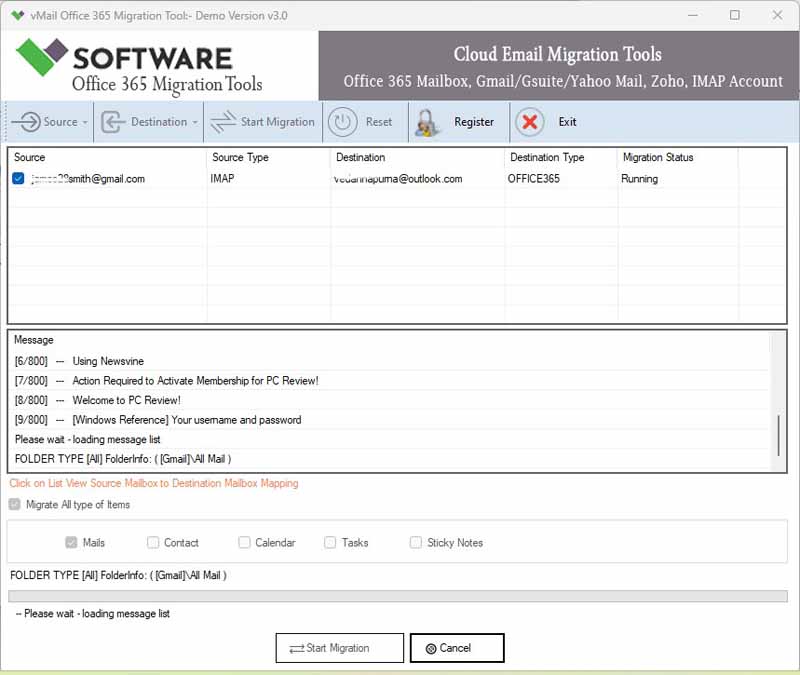The width and height of the screenshot is (800, 675).
Task: Click the red X Exit icon
Action: click(530, 122)
